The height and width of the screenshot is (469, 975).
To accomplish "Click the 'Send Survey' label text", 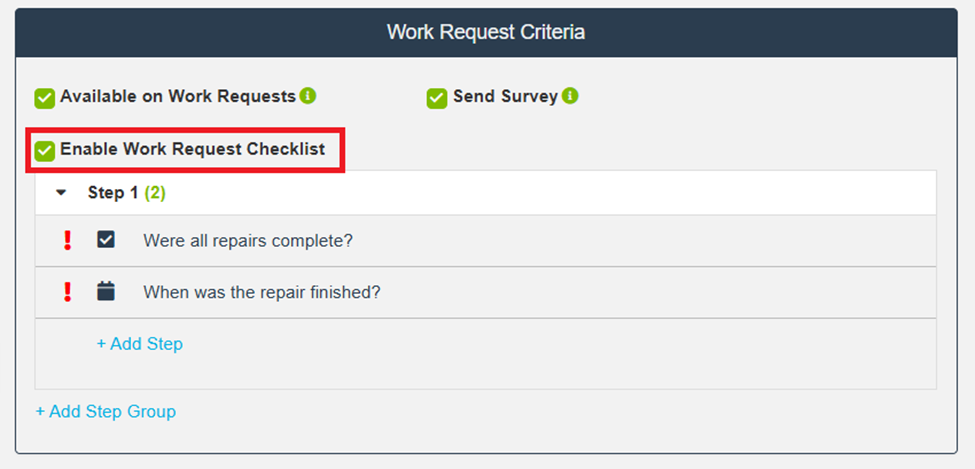I will click(505, 96).
